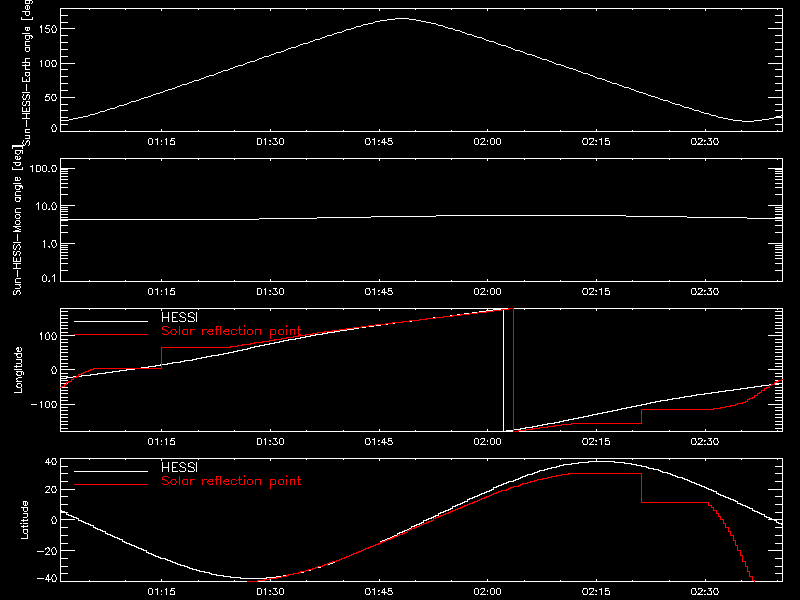The height and width of the screenshot is (600, 800).
Task: Choose 02:00 label below Longitude plot
Action: coord(487,442)
